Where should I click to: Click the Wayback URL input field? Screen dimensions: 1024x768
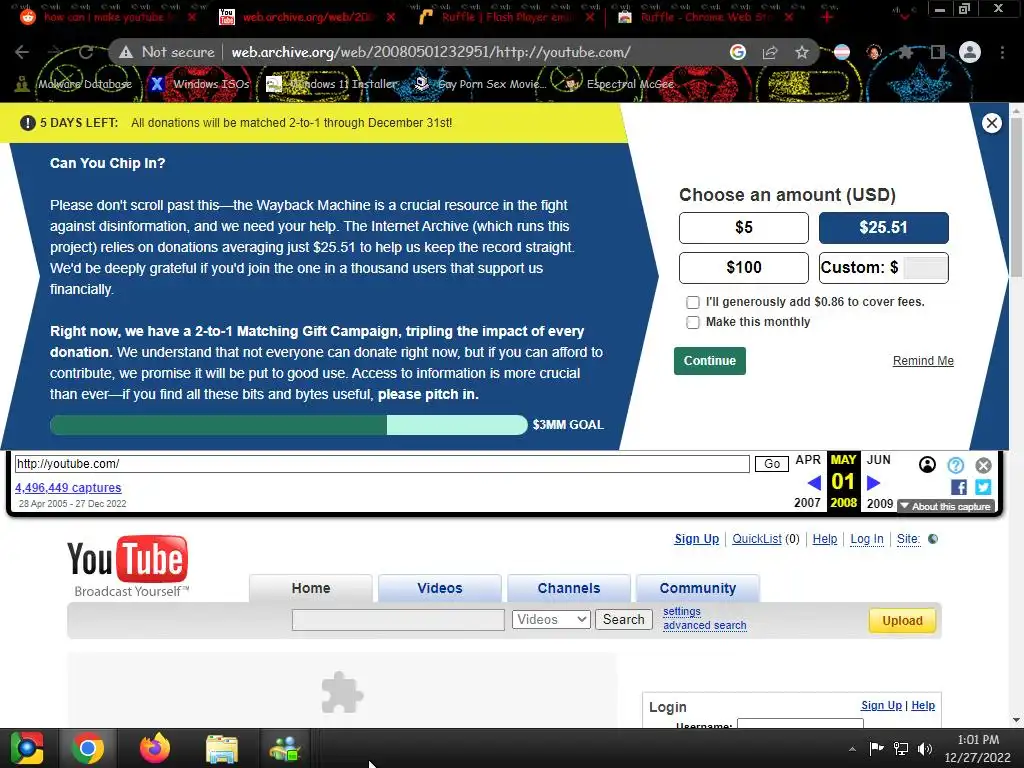click(x=382, y=464)
